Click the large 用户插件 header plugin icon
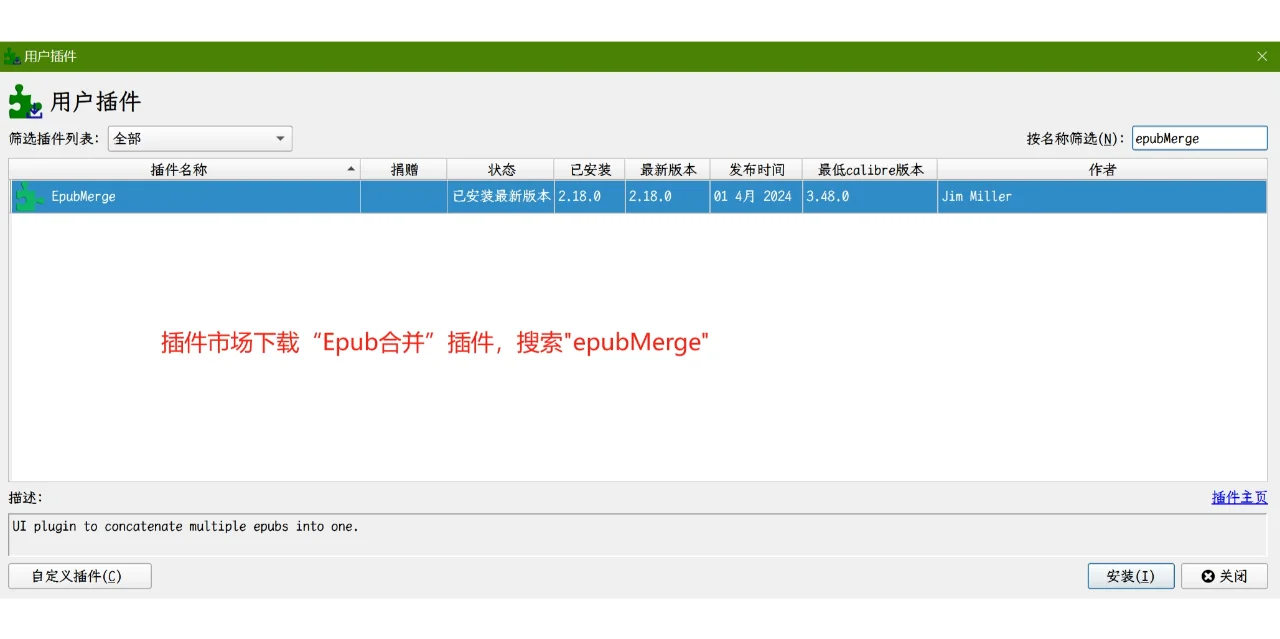The width and height of the screenshot is (1280, 639). 26,102
